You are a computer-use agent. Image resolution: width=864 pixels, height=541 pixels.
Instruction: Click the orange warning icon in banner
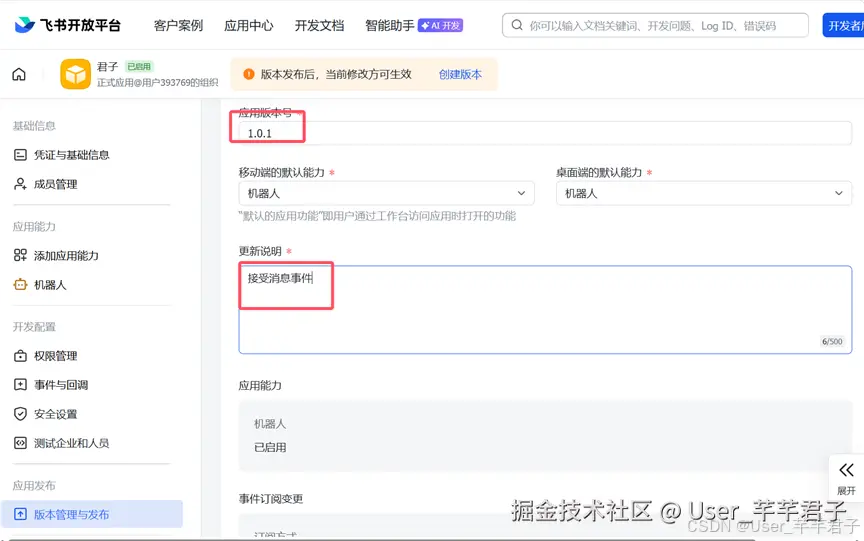tap(249, 74)
